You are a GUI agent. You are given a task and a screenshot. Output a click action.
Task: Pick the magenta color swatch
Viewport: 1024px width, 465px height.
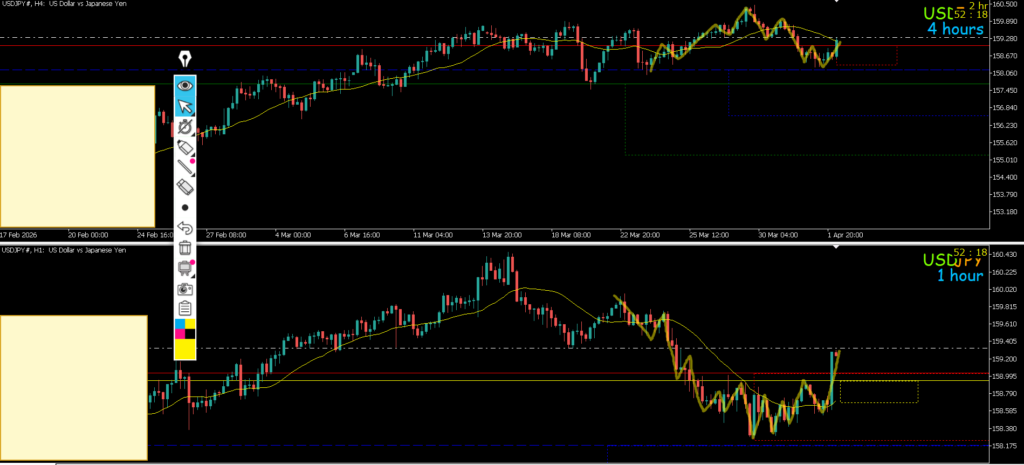pyautogui.click(x=180, y=335)
